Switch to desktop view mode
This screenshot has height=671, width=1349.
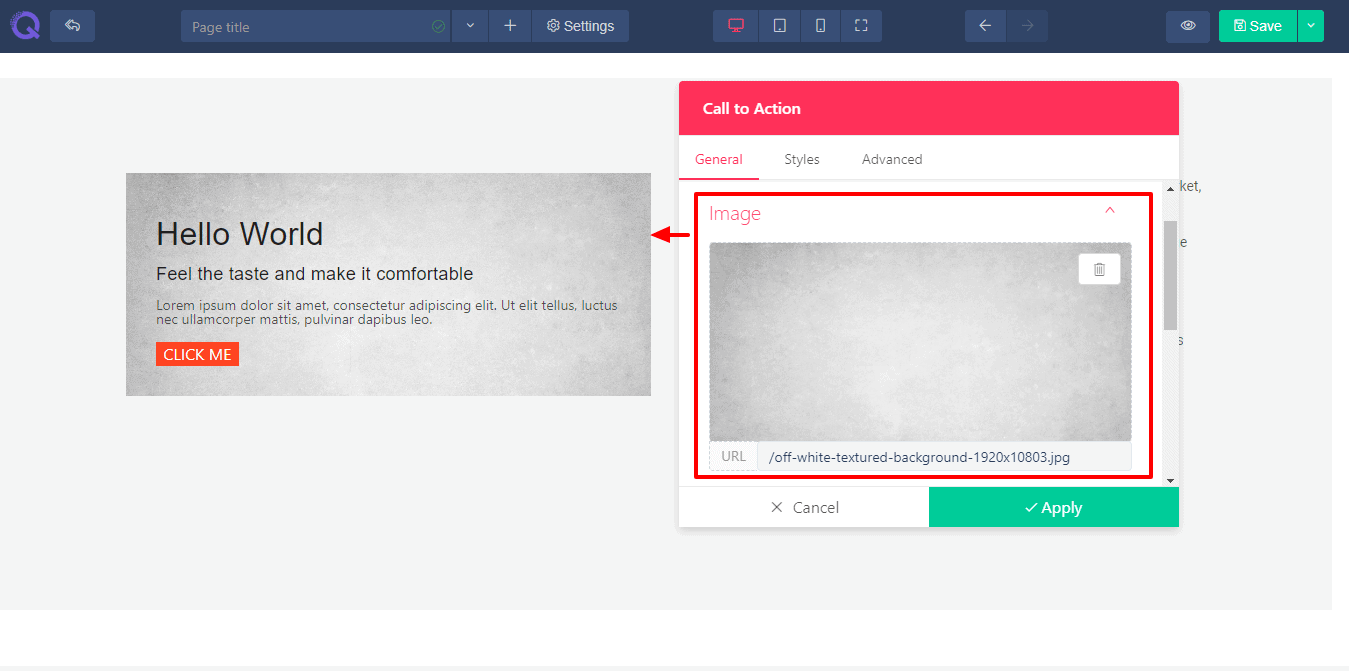pos(736,26)
